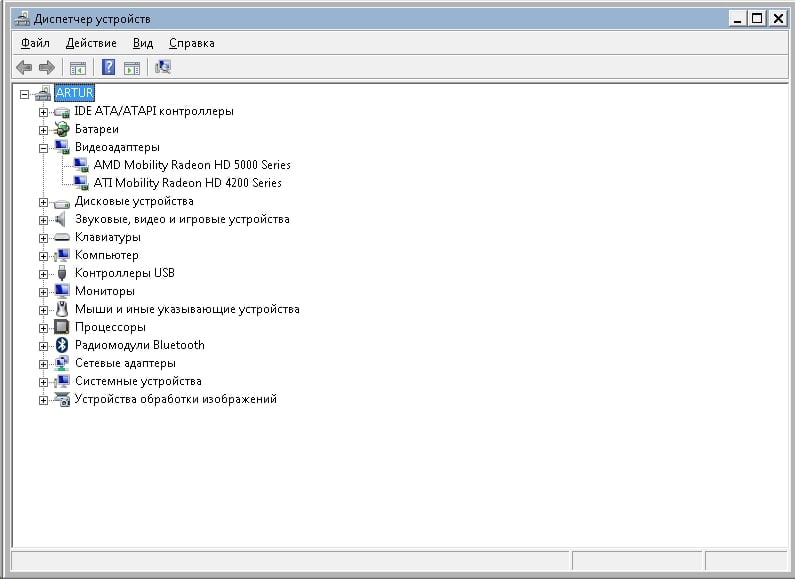This screenshot has height=579, width=795.
Task: Expand the Радиомодули Bluetooth node
Action: [x=44, y=346]
